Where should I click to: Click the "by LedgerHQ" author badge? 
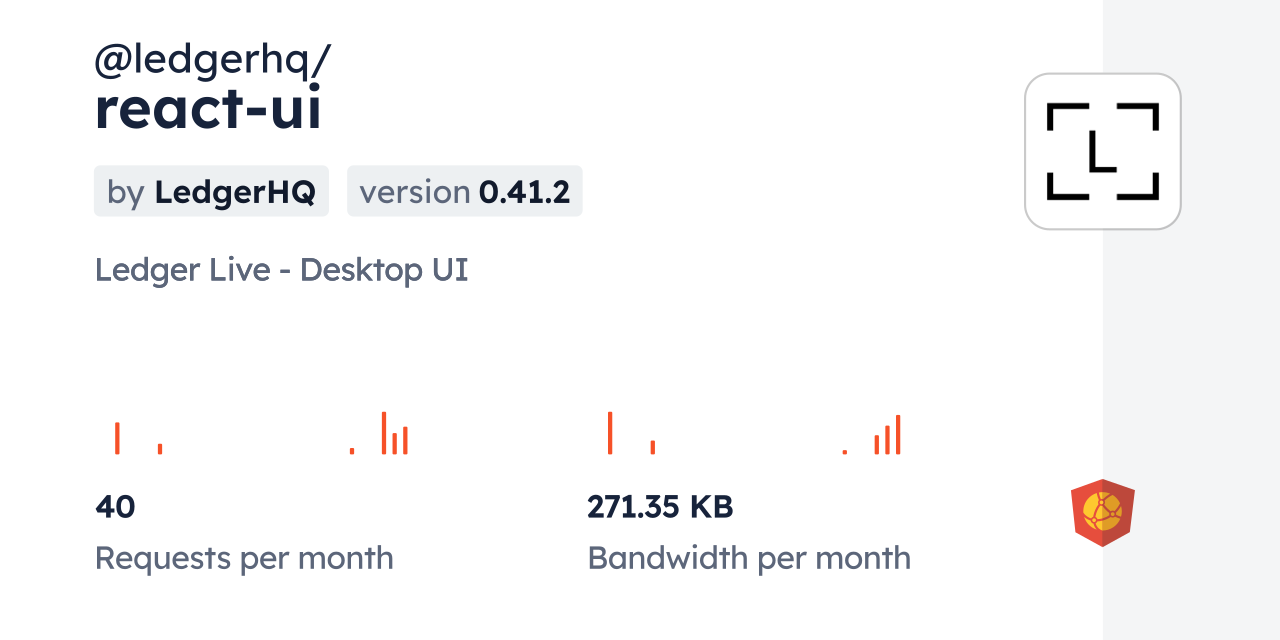click(211, 192)
